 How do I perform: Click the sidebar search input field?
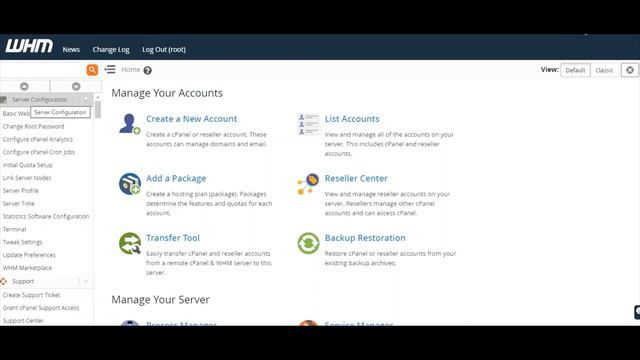[43, 70]
